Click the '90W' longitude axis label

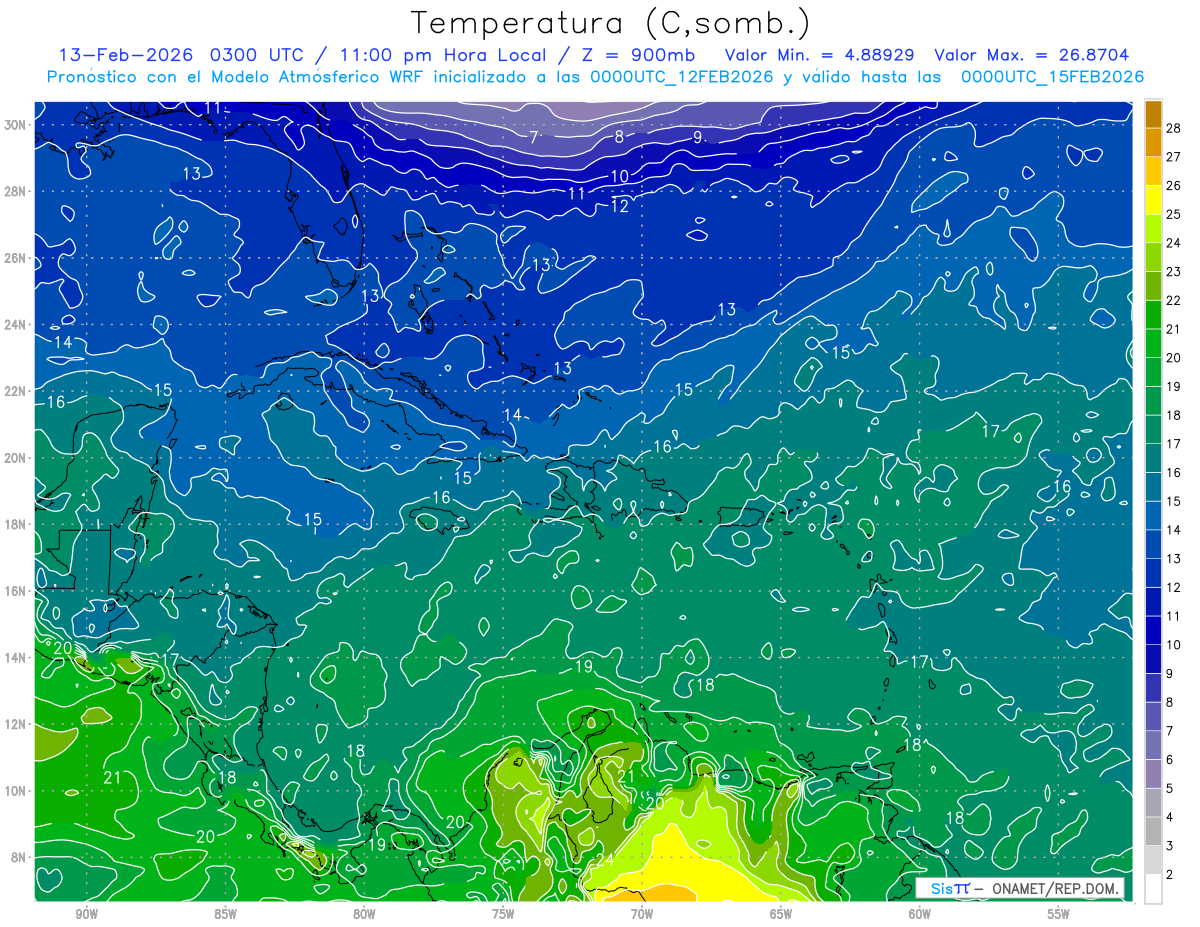pyautogui.click(x=86, y=914)
